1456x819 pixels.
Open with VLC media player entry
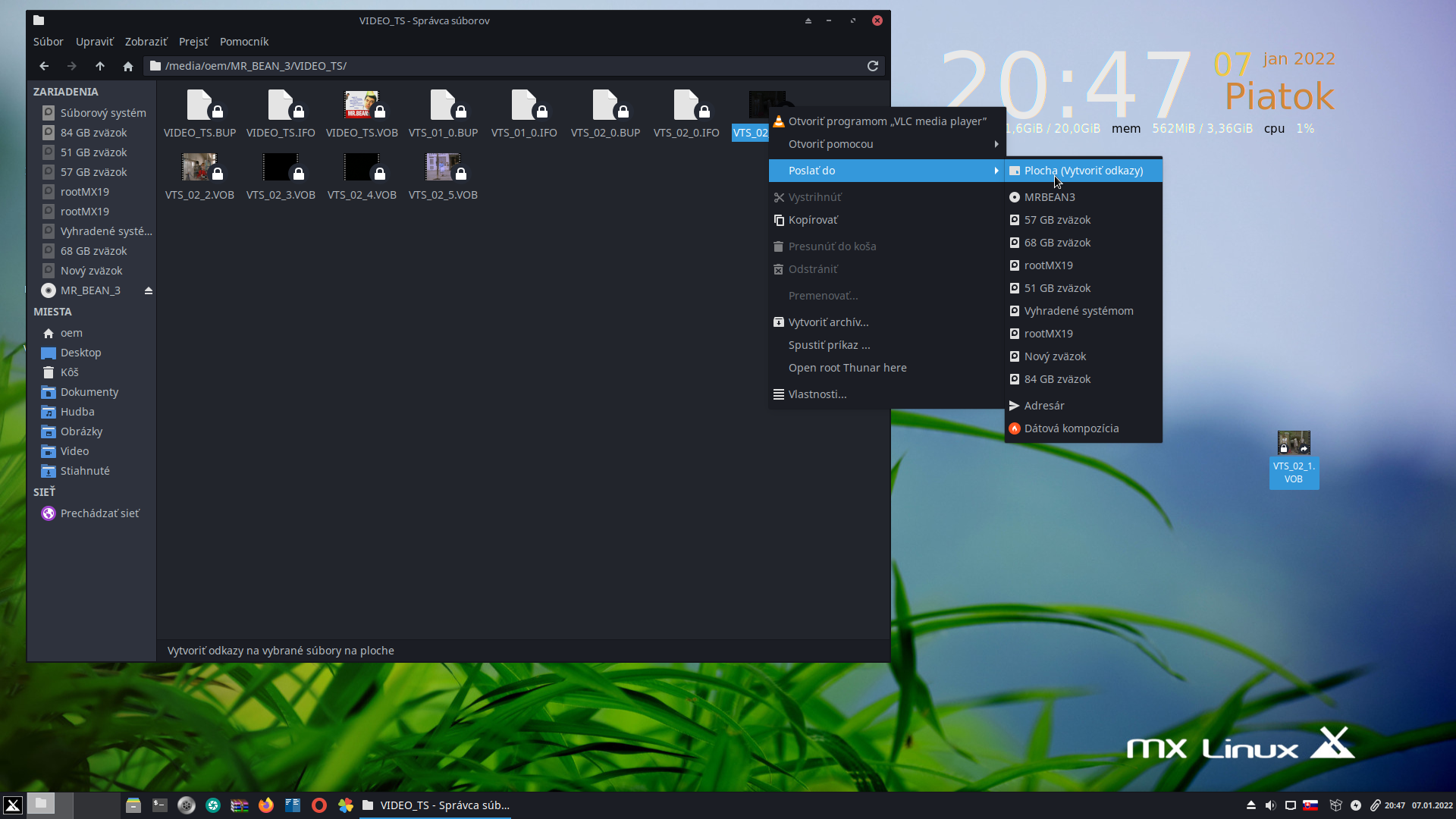(x=886, y=121)
